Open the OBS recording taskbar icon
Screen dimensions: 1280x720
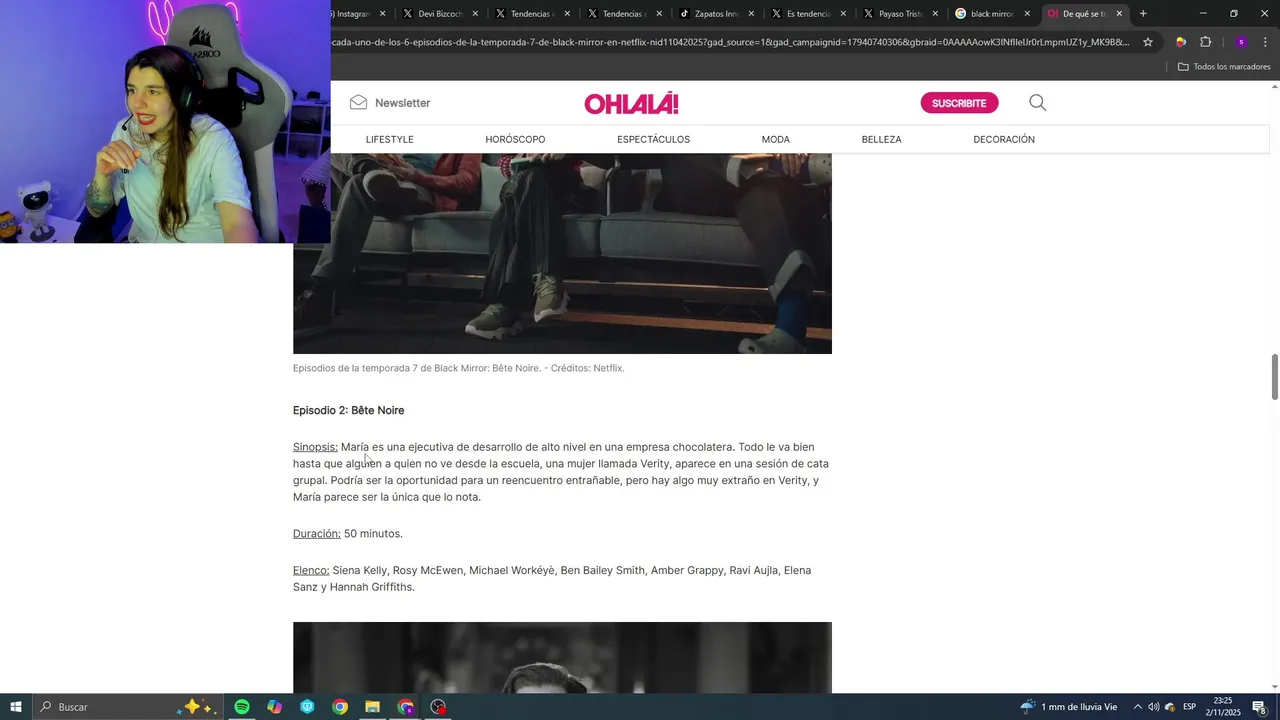coord(438,707)
